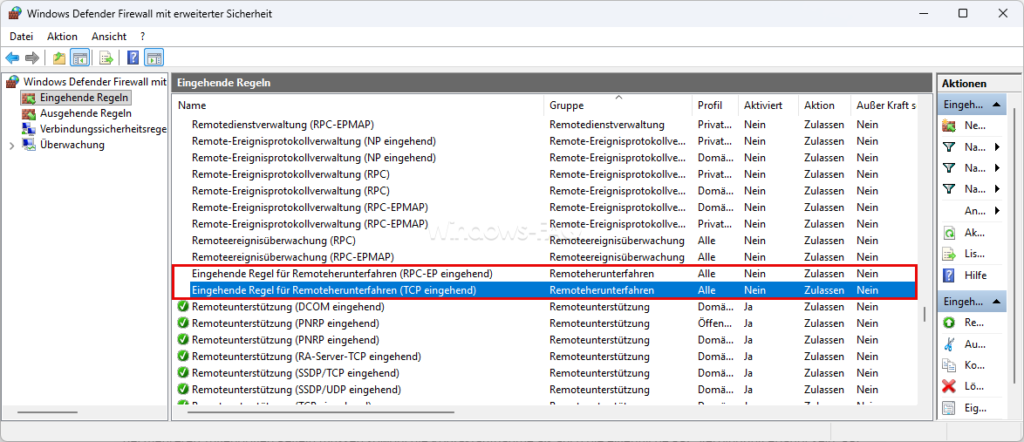Click the topmost filter funnel icon in Aktionen

pyautogui.click(x=949, y=148)
